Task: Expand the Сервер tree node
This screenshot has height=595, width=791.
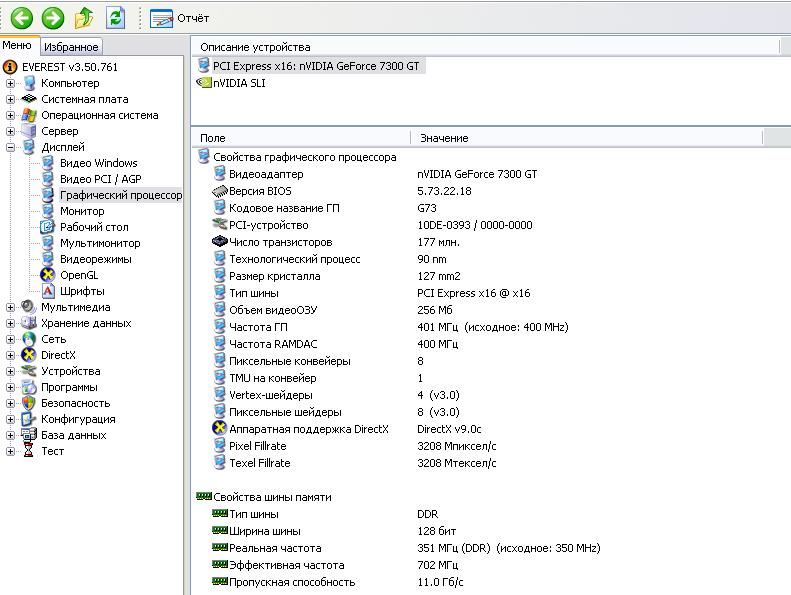Action: pyautogui.click(x=10, y=131)
